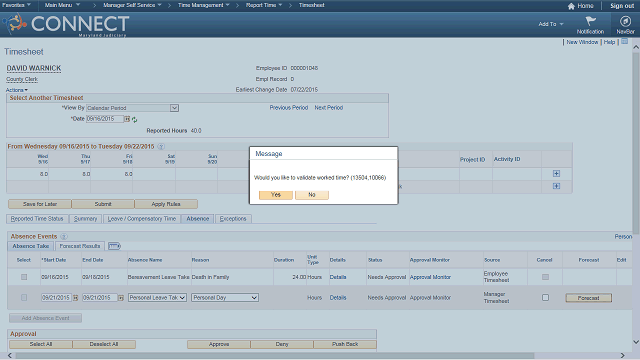Open help icon next to date range header
This screenshot has height=360, width=640.
coord(161,147)
